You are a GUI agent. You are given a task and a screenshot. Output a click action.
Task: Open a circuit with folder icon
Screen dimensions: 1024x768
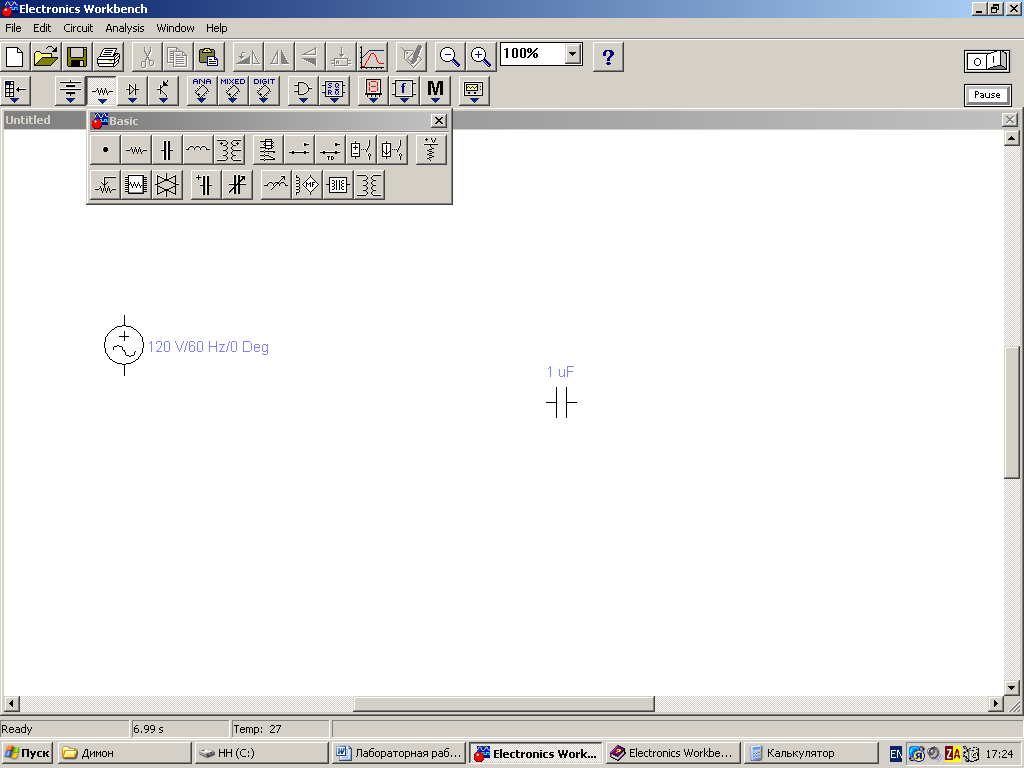pos(46,57)
